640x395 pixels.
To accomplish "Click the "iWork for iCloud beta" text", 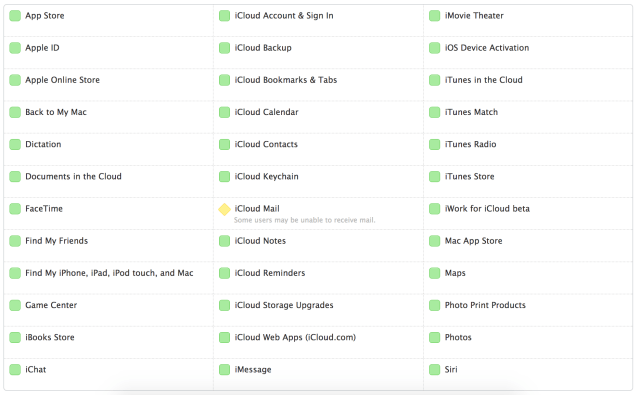I will click(x=487, y=209).
